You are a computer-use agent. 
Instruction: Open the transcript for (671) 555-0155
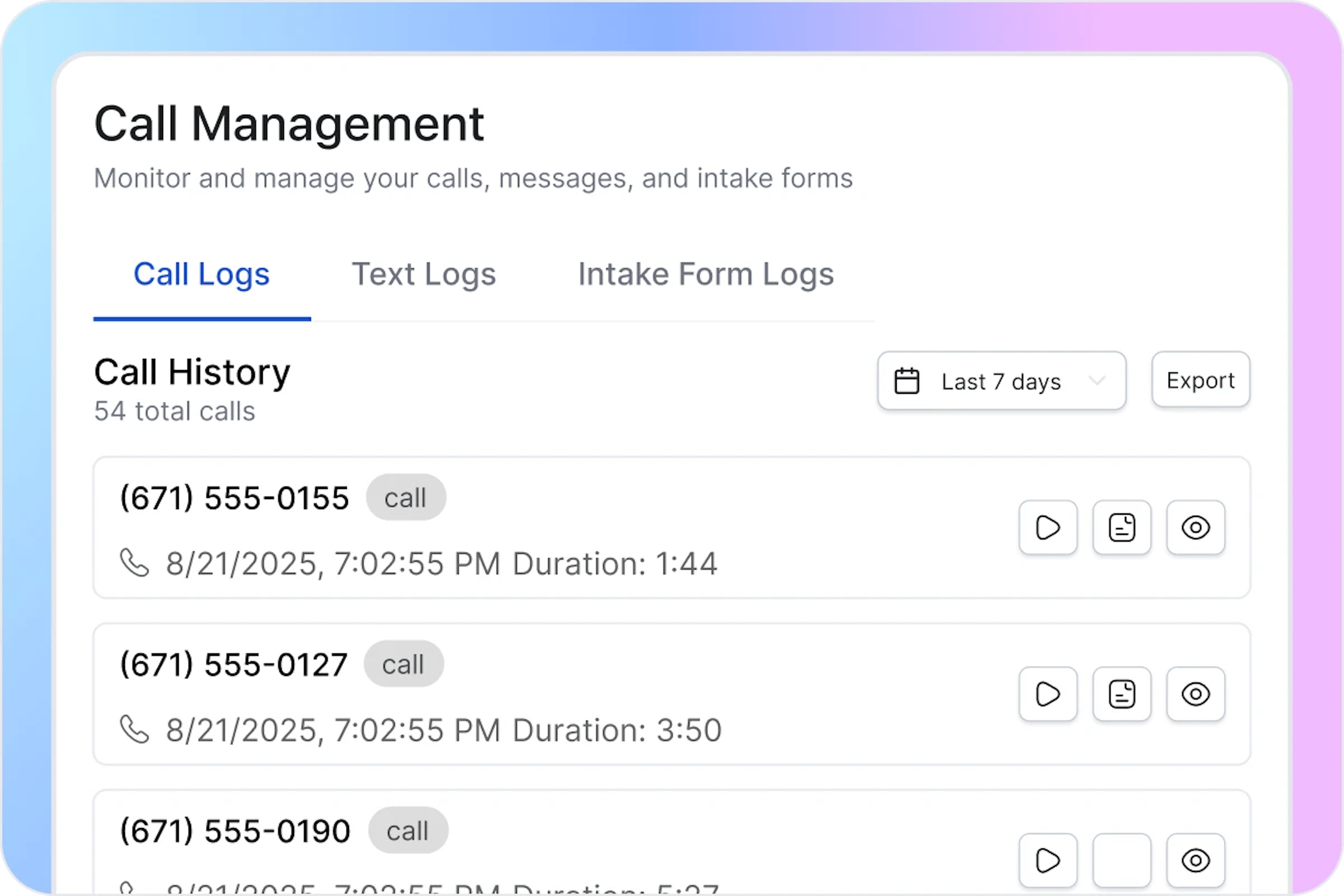click(1121, 527)
